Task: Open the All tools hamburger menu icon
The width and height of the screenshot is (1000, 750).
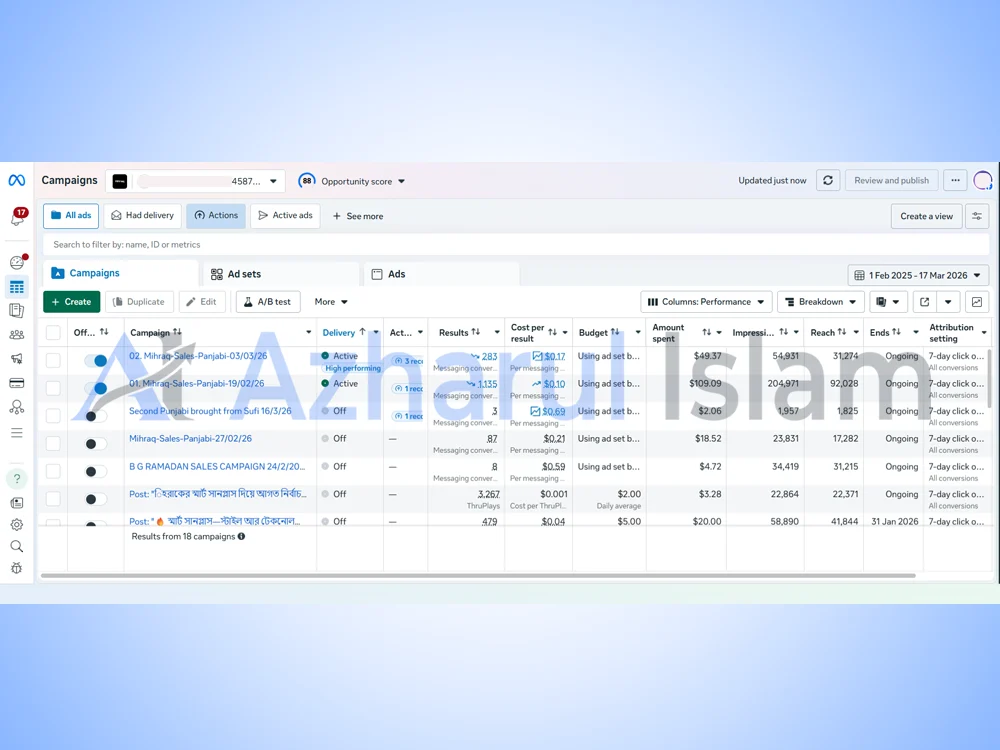Action: click(x=17, y=434)
